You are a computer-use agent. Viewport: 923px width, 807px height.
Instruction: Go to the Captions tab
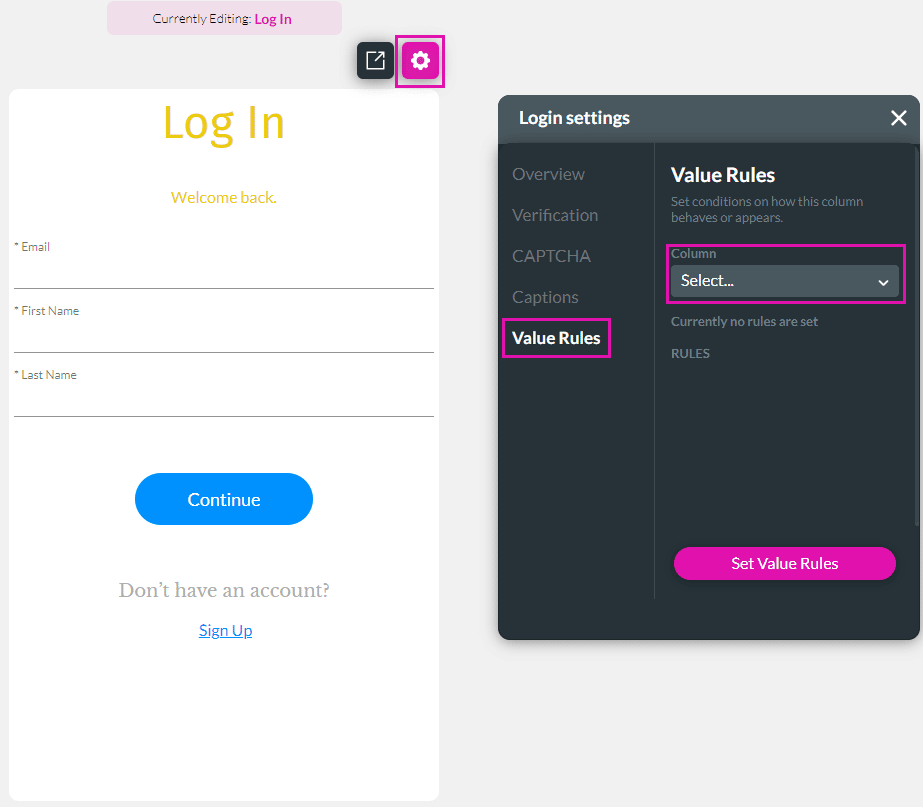(545, 297)
